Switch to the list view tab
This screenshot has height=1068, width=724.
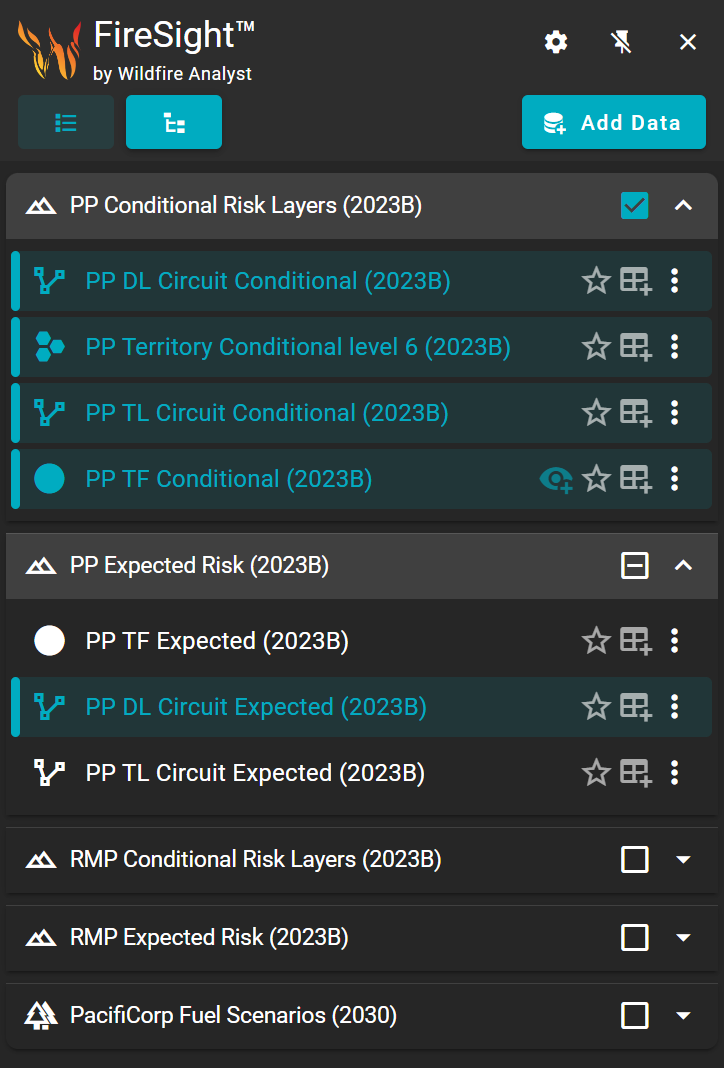tap(66, 123)
